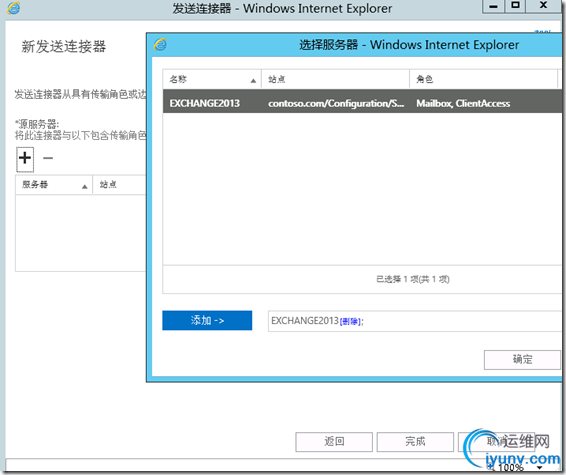
Task: Click the contoso.com/Configuration site cell
Action: pyautogui.click(x=336, y=104)
